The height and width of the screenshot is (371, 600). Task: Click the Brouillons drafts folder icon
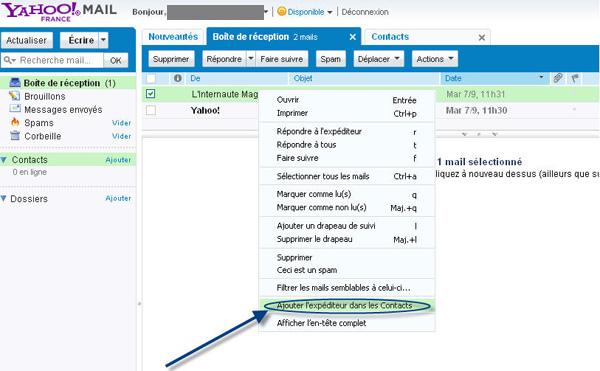click(x=15, y=96)
